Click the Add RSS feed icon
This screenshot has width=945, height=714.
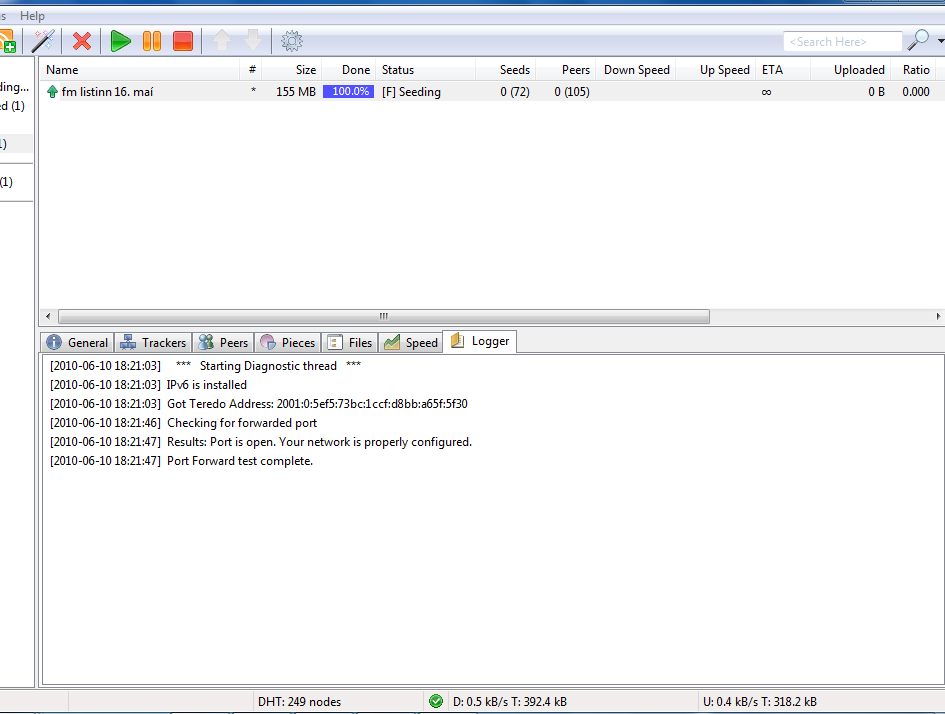(x=6, y=41)
